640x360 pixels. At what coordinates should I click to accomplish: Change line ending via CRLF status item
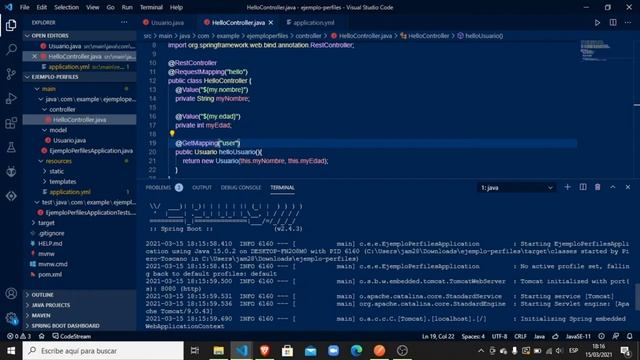tap(520, 336)
